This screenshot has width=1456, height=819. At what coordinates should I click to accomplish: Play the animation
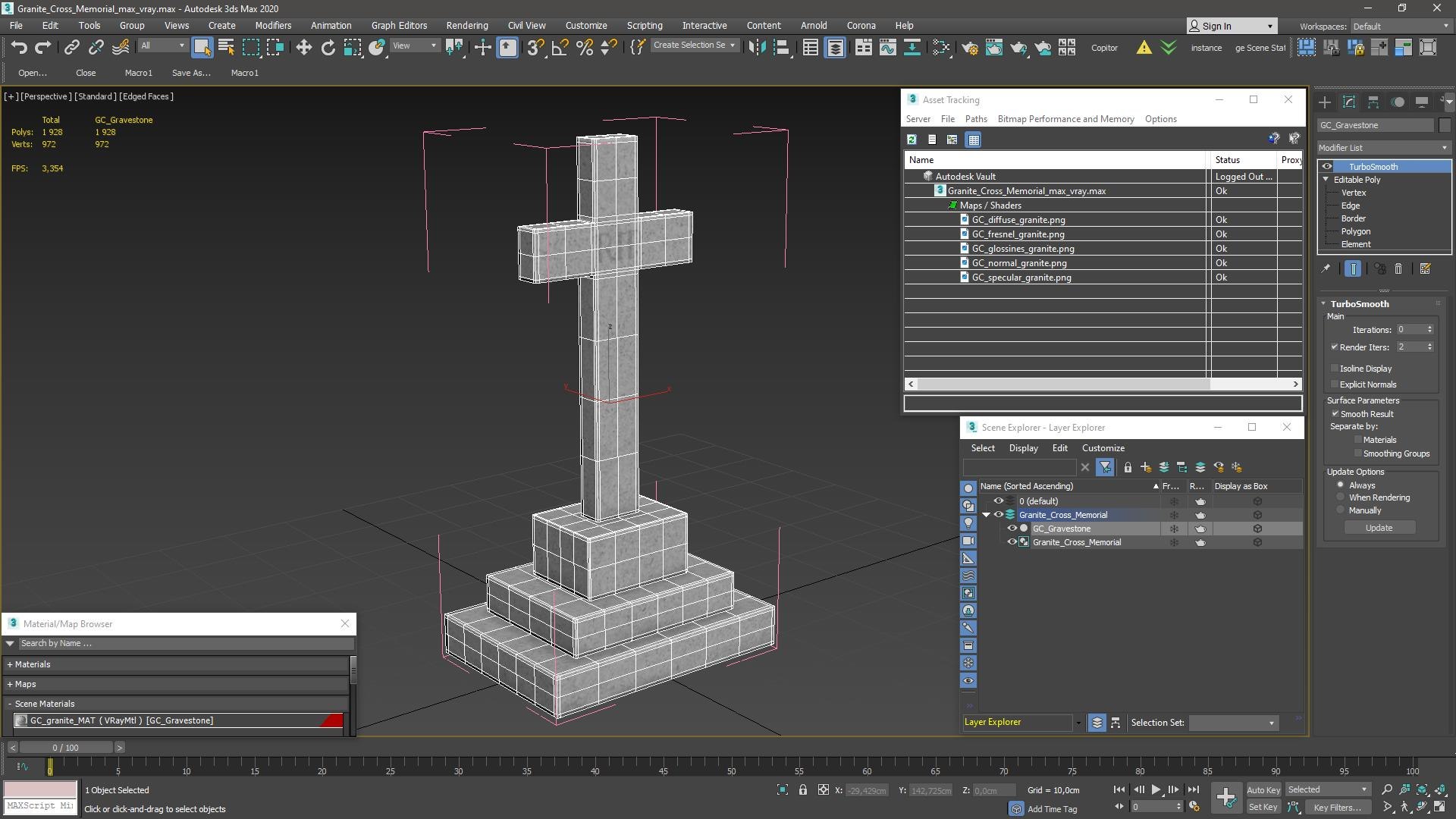[x=1156, y=790]
